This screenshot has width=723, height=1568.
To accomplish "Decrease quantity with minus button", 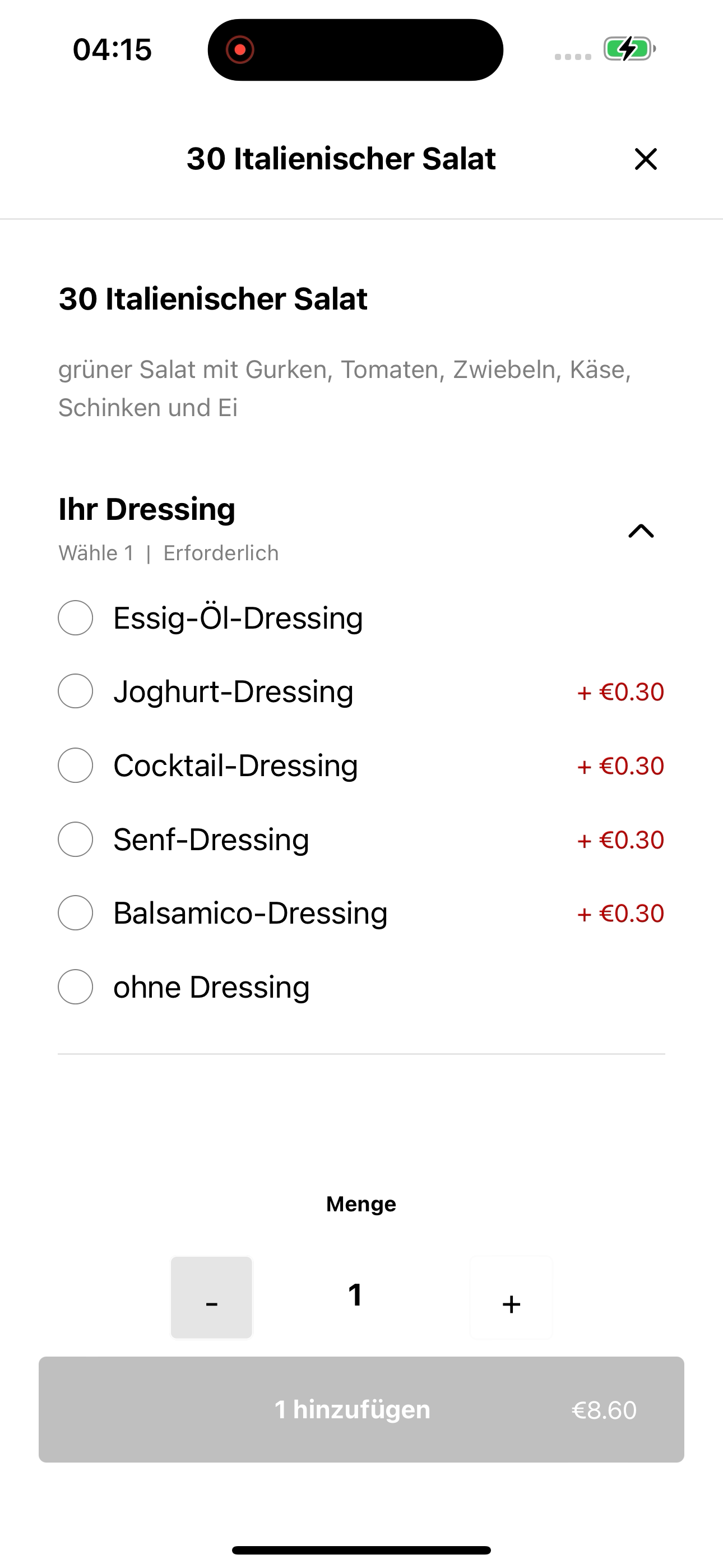I will click(211, 1297).
